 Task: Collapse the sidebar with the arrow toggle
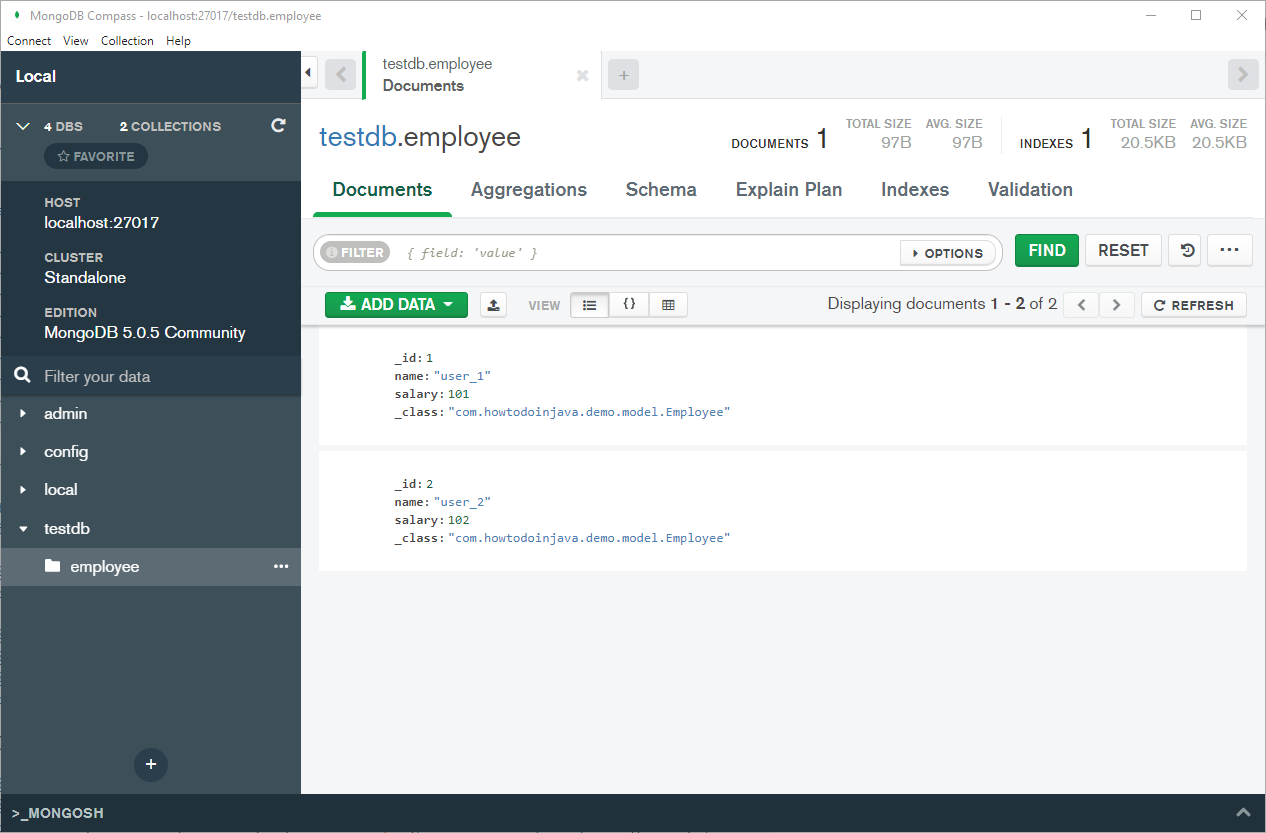(x=309, y=73)
